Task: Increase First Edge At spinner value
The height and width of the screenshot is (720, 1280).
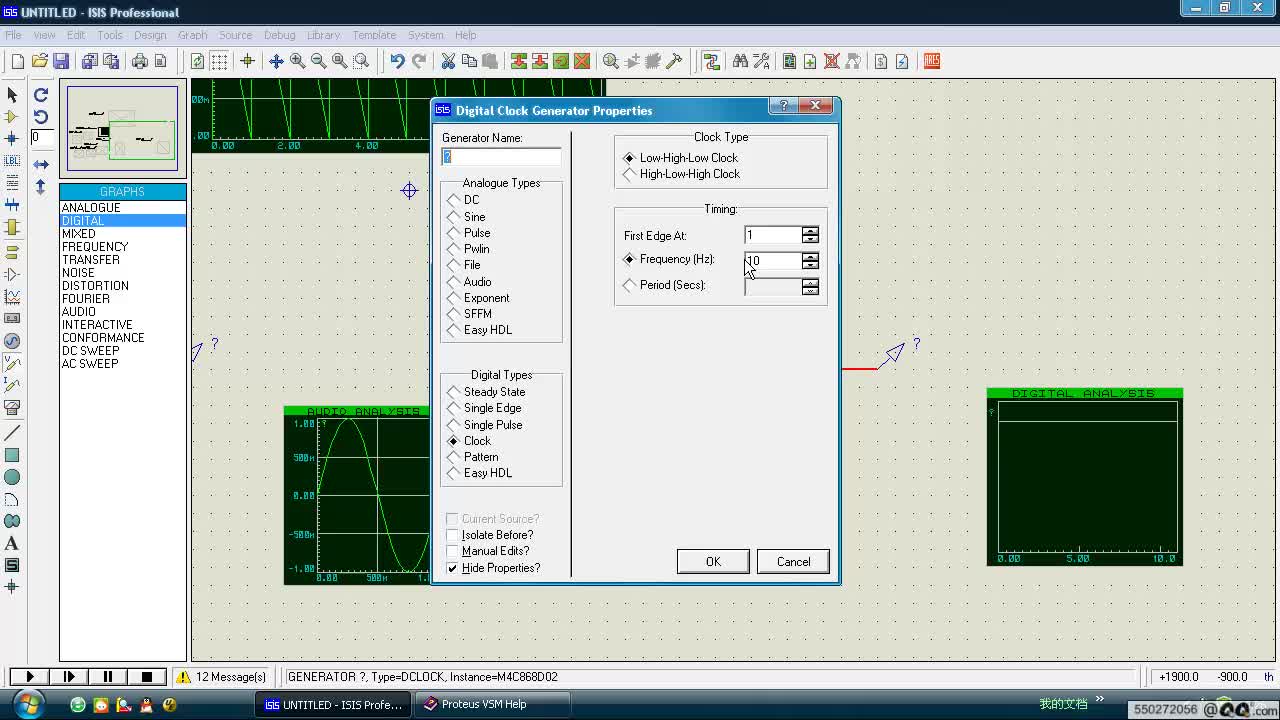Action: pyautogui.click(x=810, y=231)
